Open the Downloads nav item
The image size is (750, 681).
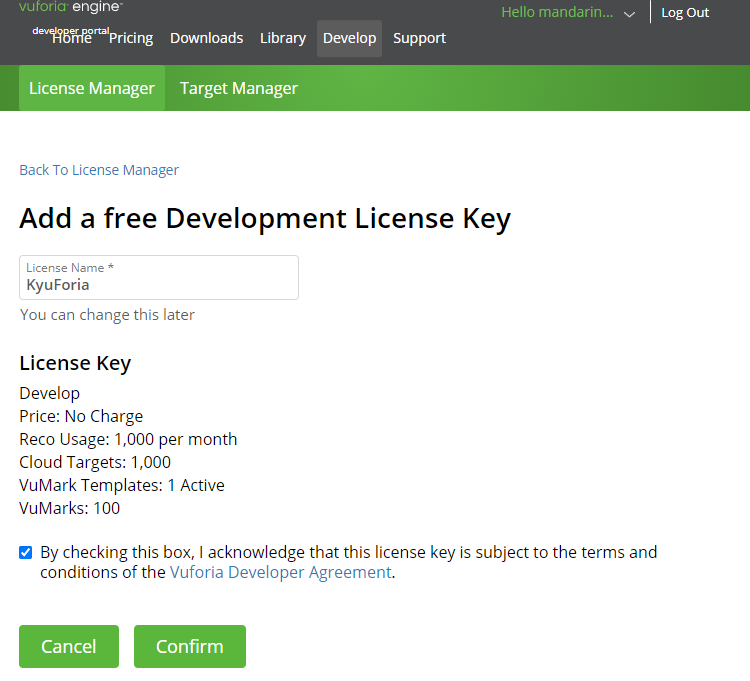pyautogui.click(x=207, y=38)
